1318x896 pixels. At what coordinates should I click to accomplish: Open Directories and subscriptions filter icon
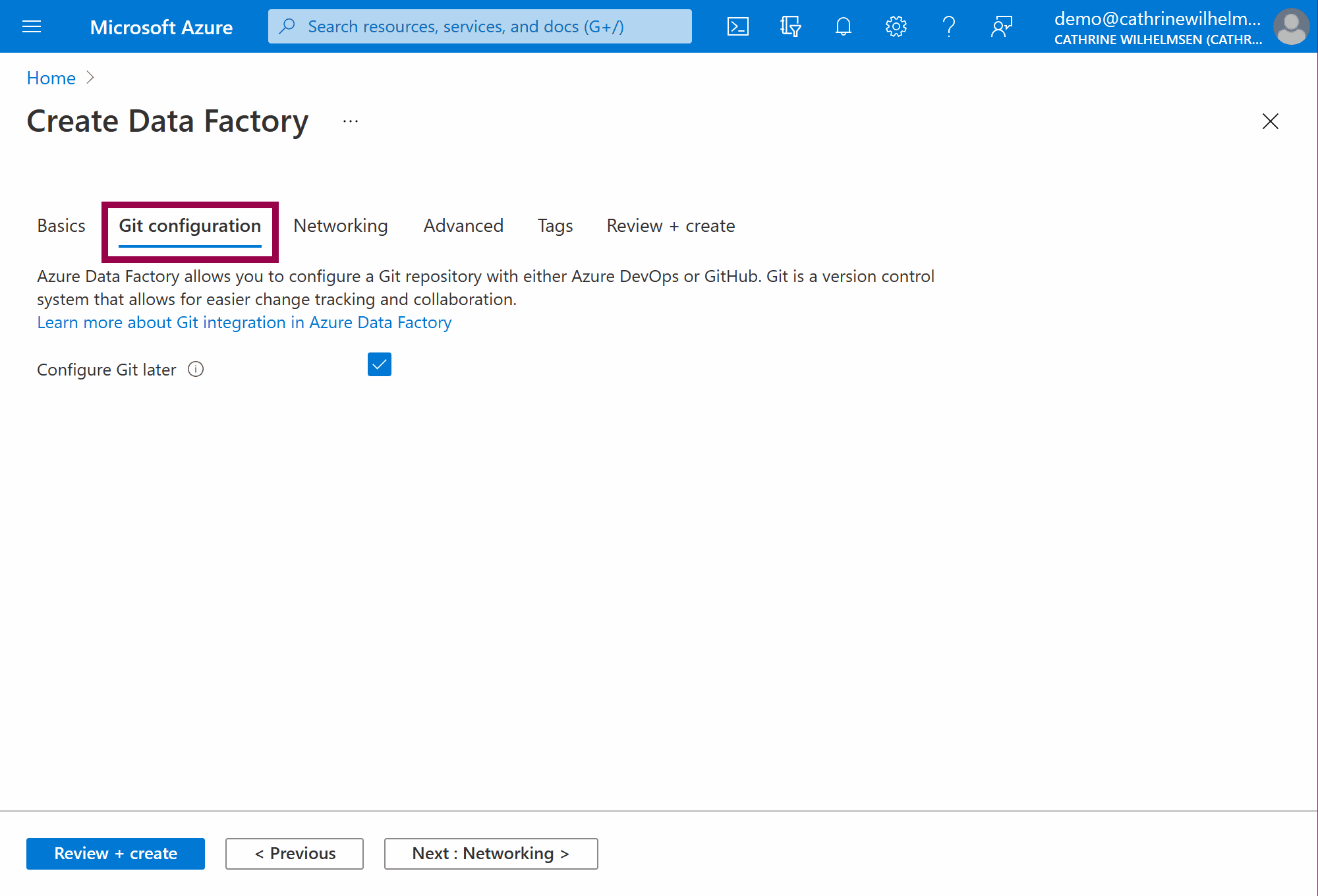(790, 26)
